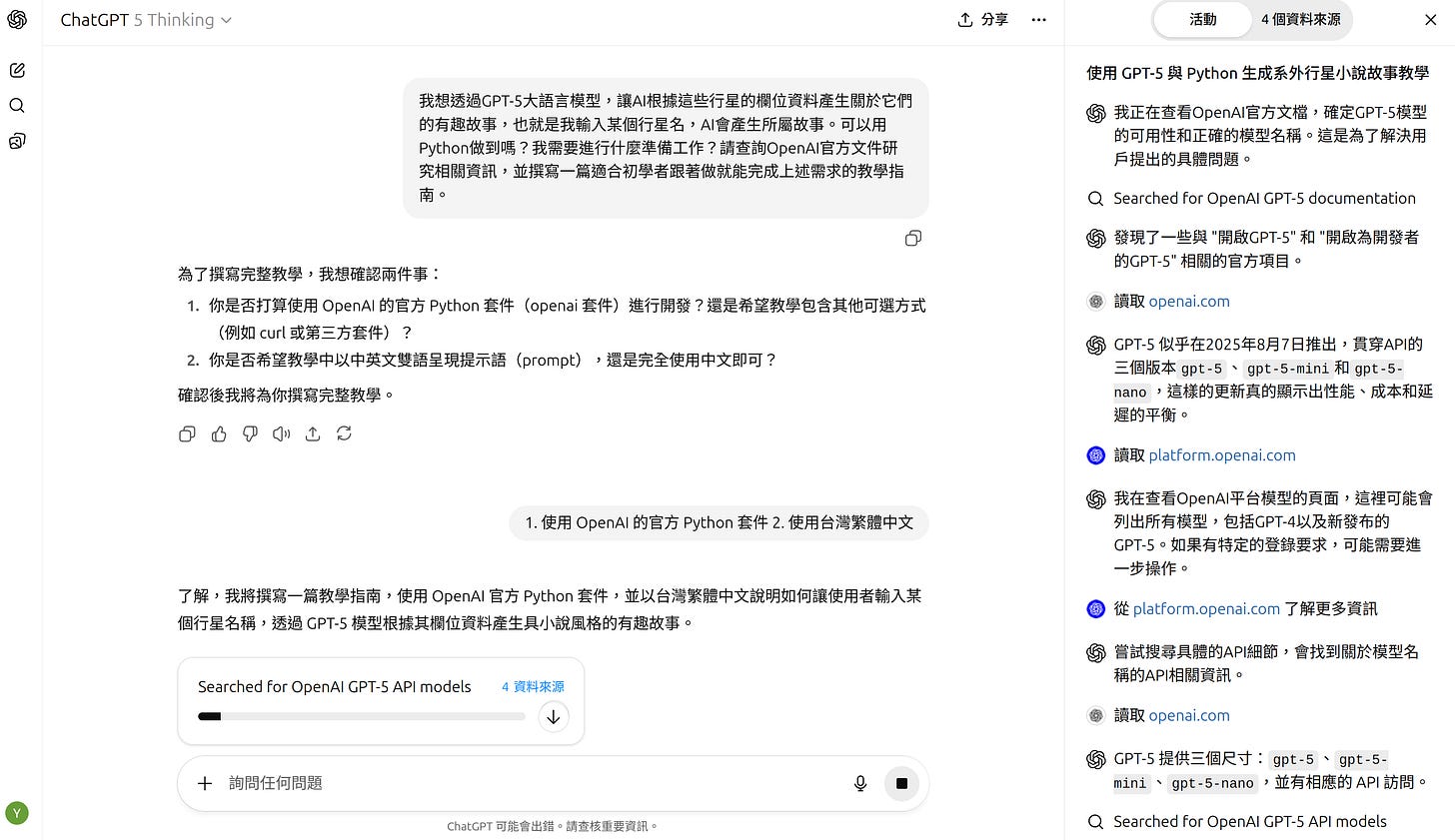Screen dimensions: 1455x840
Task: Open the last openai.com link in the panel
Action: 1189,715
